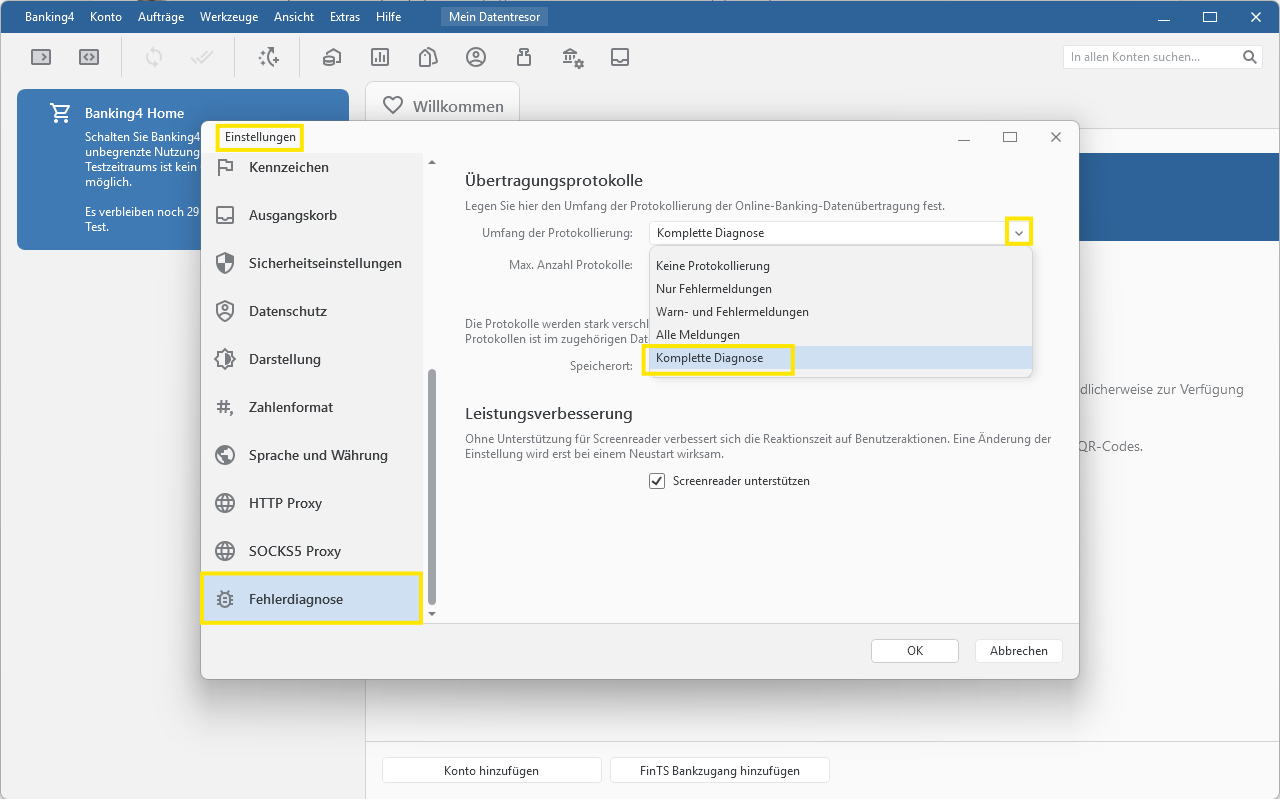Switch to the Willkommen tab
Viewport: 1280px width, 799px height.
pos(443,105)
